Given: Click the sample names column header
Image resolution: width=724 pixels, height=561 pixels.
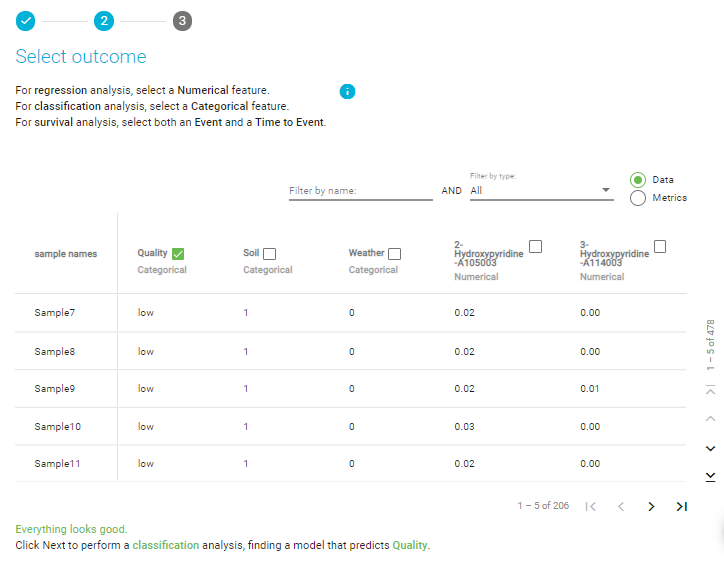Looking at the screenshot, I should click(x=66, y=254).
